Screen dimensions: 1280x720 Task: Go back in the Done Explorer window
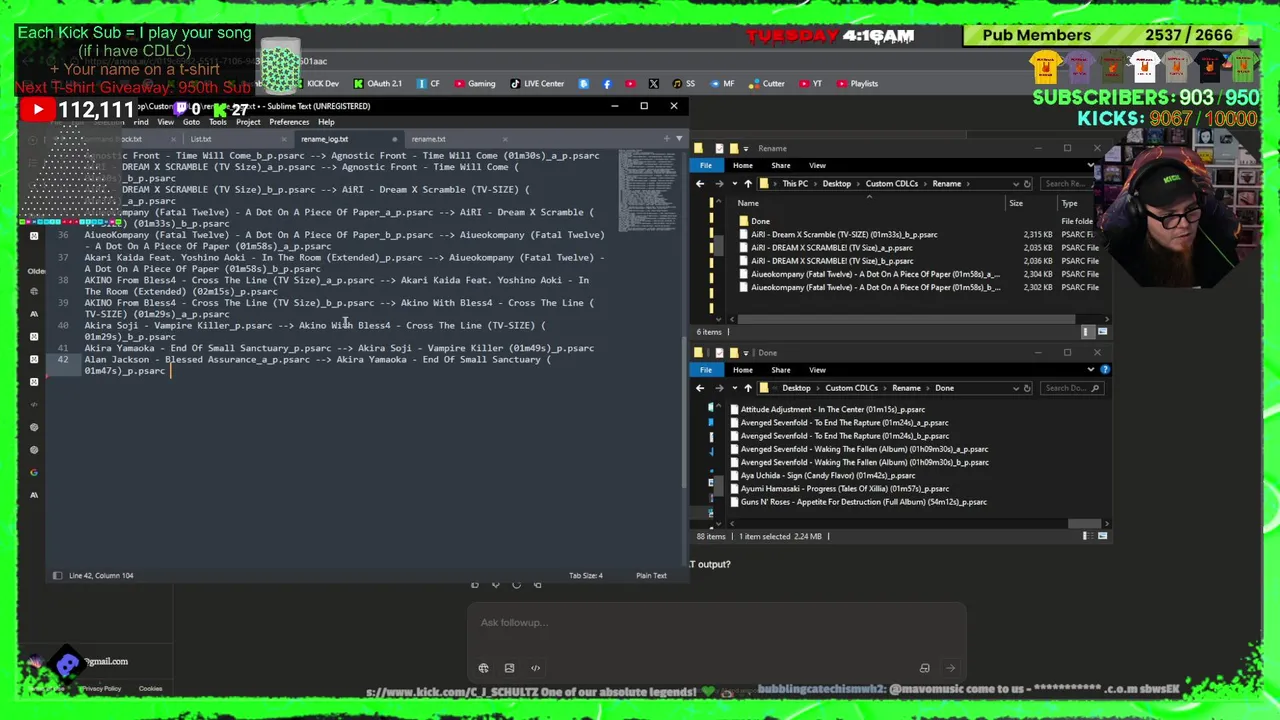click(700, 388)
